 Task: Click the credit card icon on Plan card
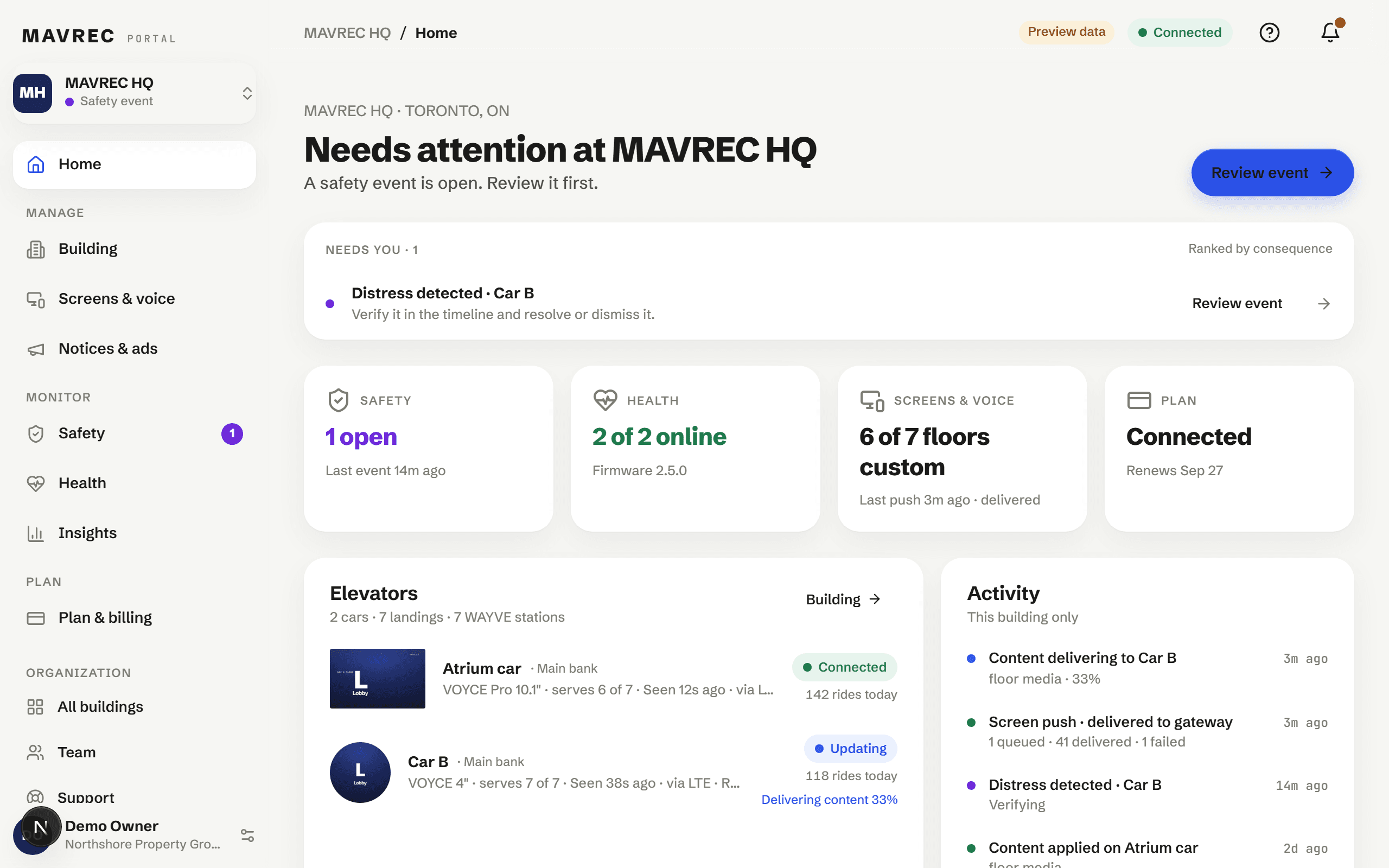point(1139,400)
